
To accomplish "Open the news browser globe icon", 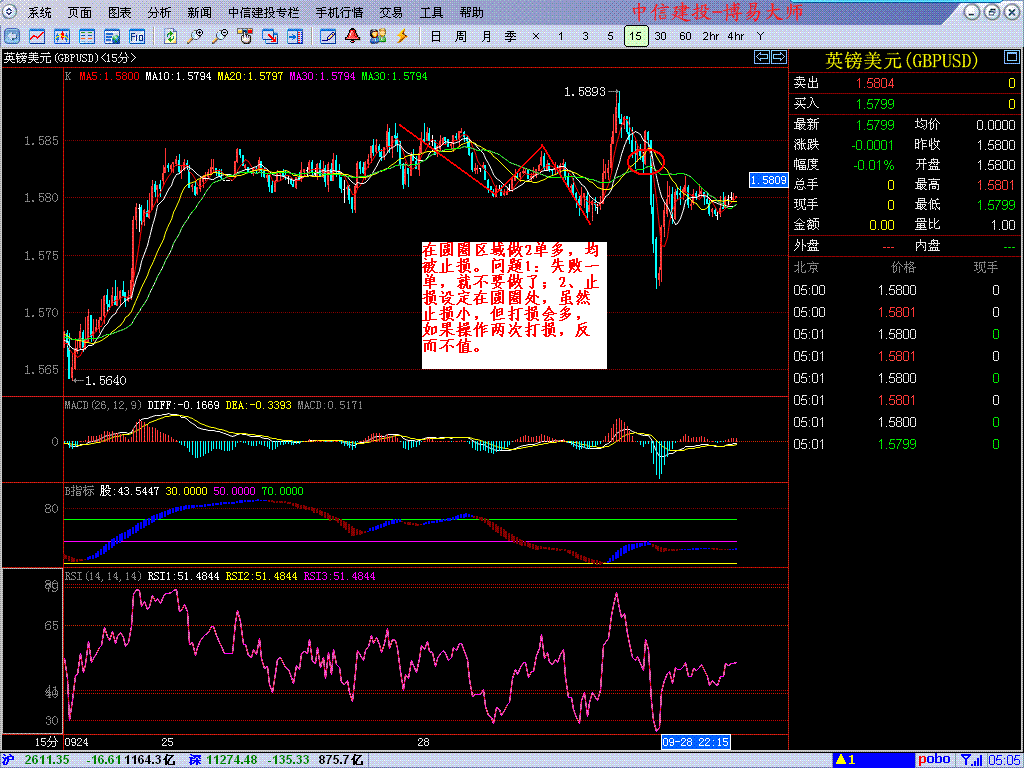I will click(112, 37).
